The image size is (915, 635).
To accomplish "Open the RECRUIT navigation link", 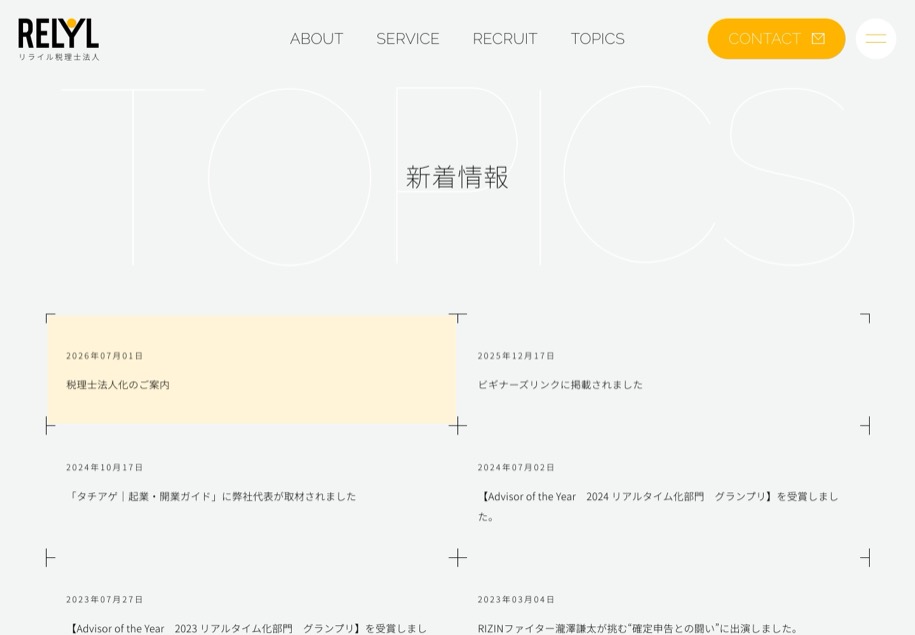I will click(505, 39).
